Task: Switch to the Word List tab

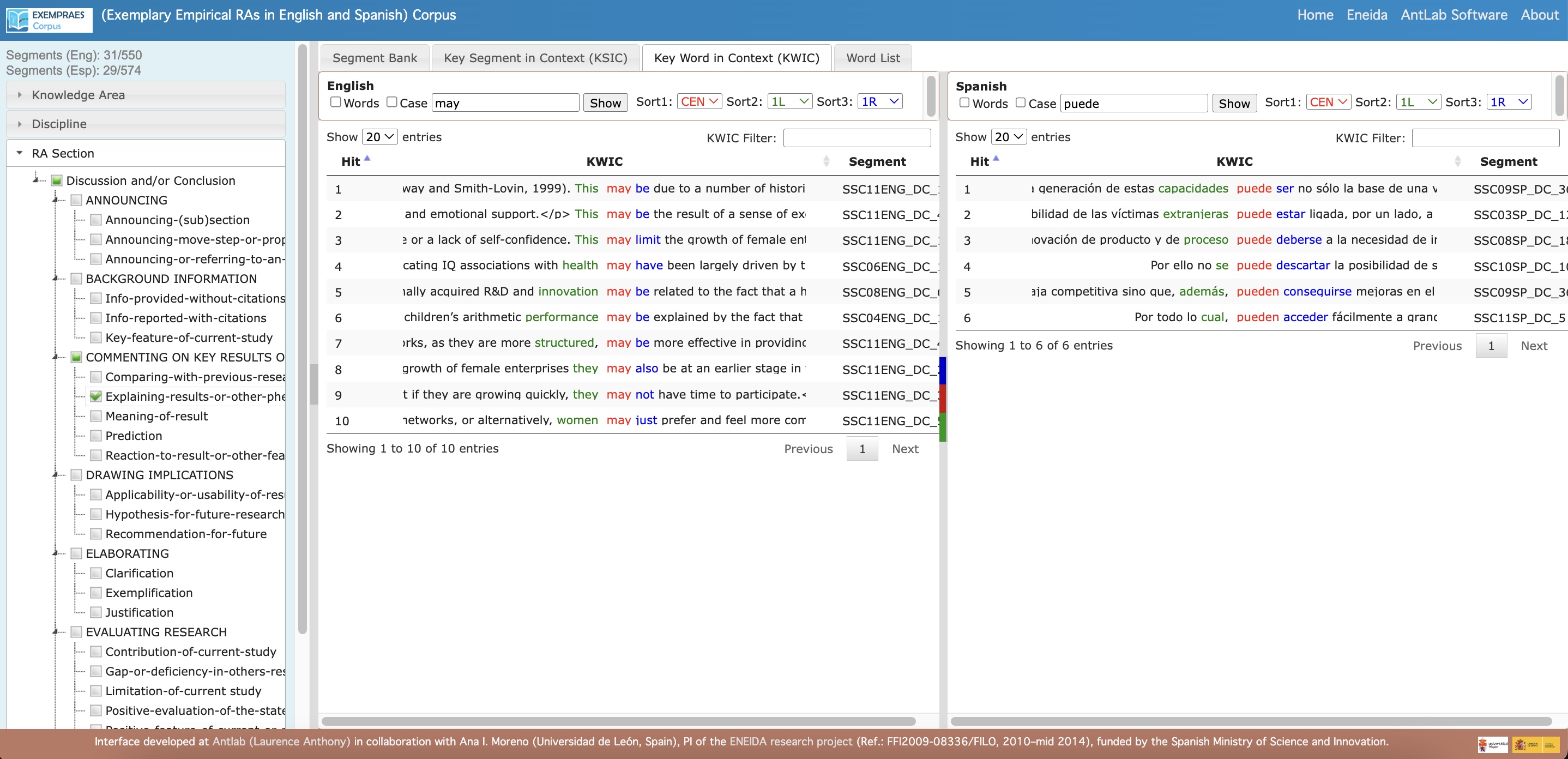Action: pyautogui.click(x=872, y=58)
